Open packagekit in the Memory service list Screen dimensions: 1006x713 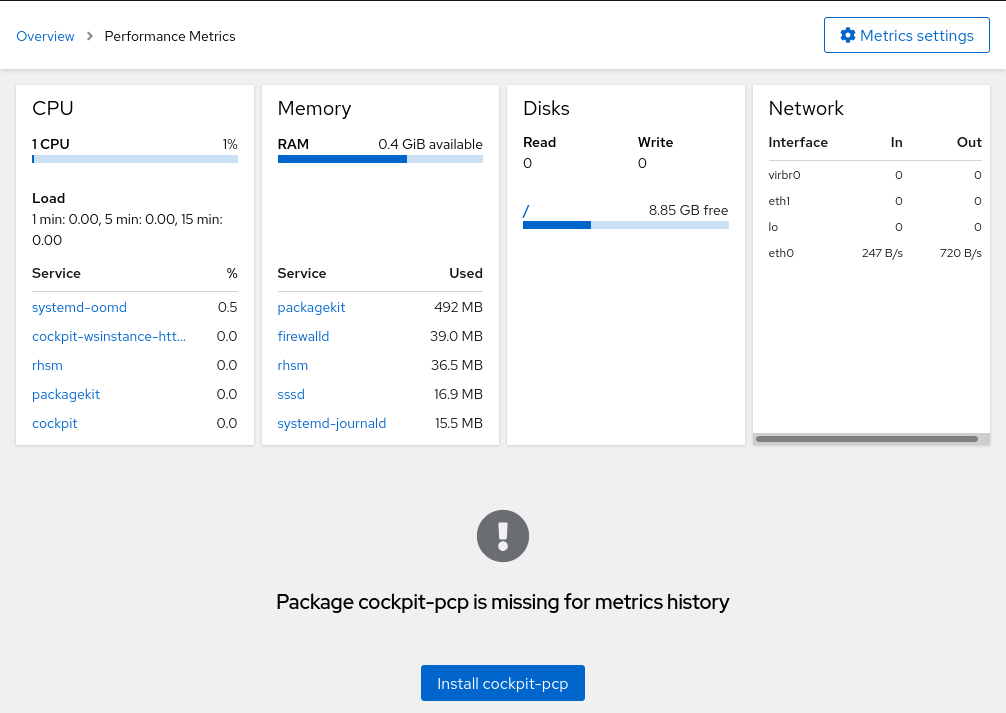311,307
